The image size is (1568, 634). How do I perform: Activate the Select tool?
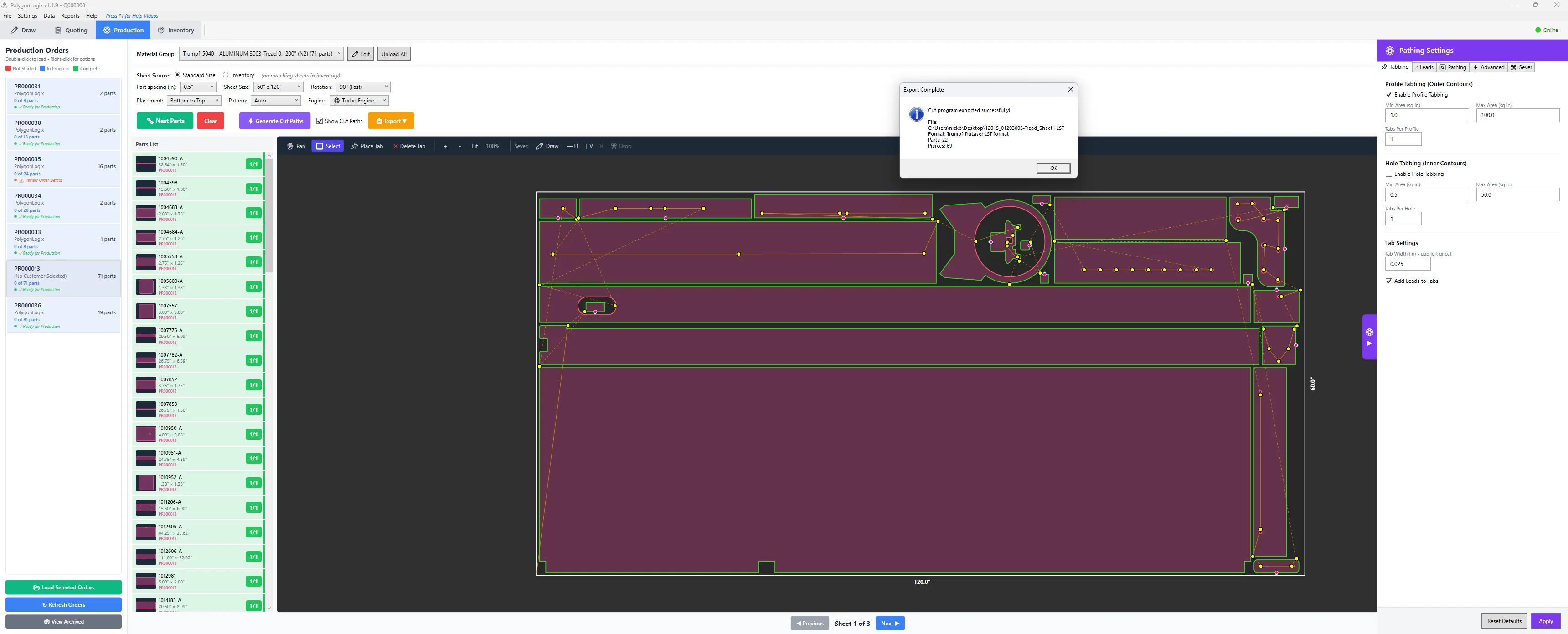click(327, 146)
